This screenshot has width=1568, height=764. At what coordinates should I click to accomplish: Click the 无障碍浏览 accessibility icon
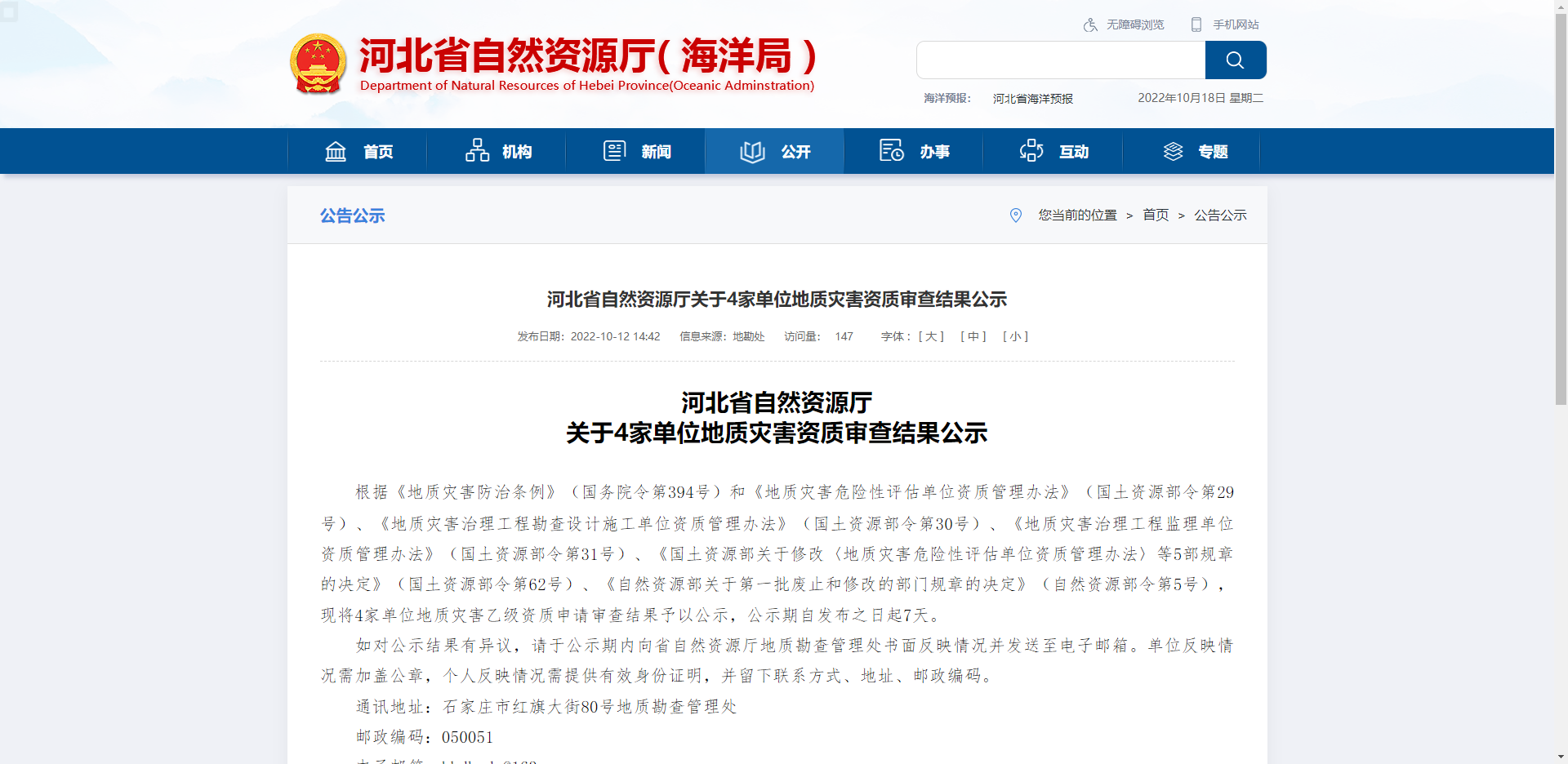[1090, 24]
